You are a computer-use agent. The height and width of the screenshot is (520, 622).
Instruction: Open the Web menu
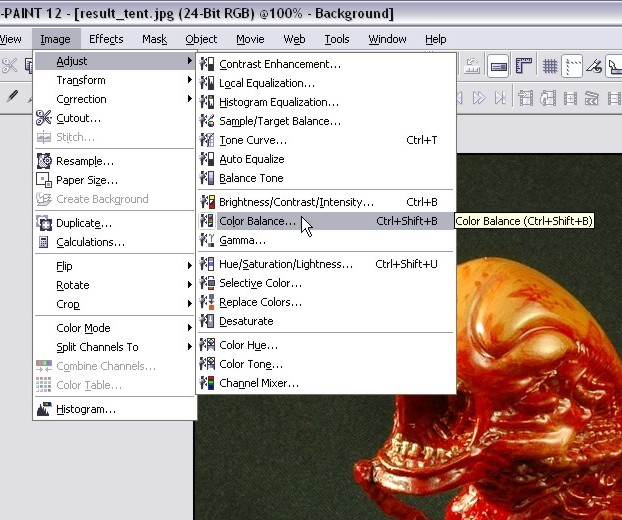coord(294,39)
